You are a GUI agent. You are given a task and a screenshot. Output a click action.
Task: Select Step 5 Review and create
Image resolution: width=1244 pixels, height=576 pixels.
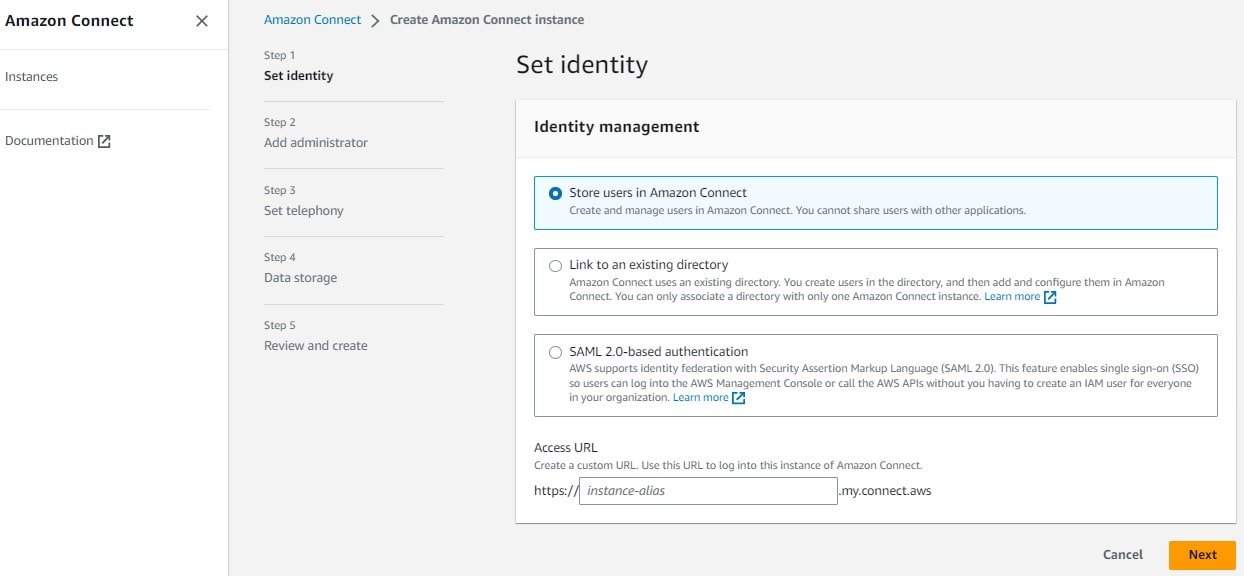coord(315,345)
